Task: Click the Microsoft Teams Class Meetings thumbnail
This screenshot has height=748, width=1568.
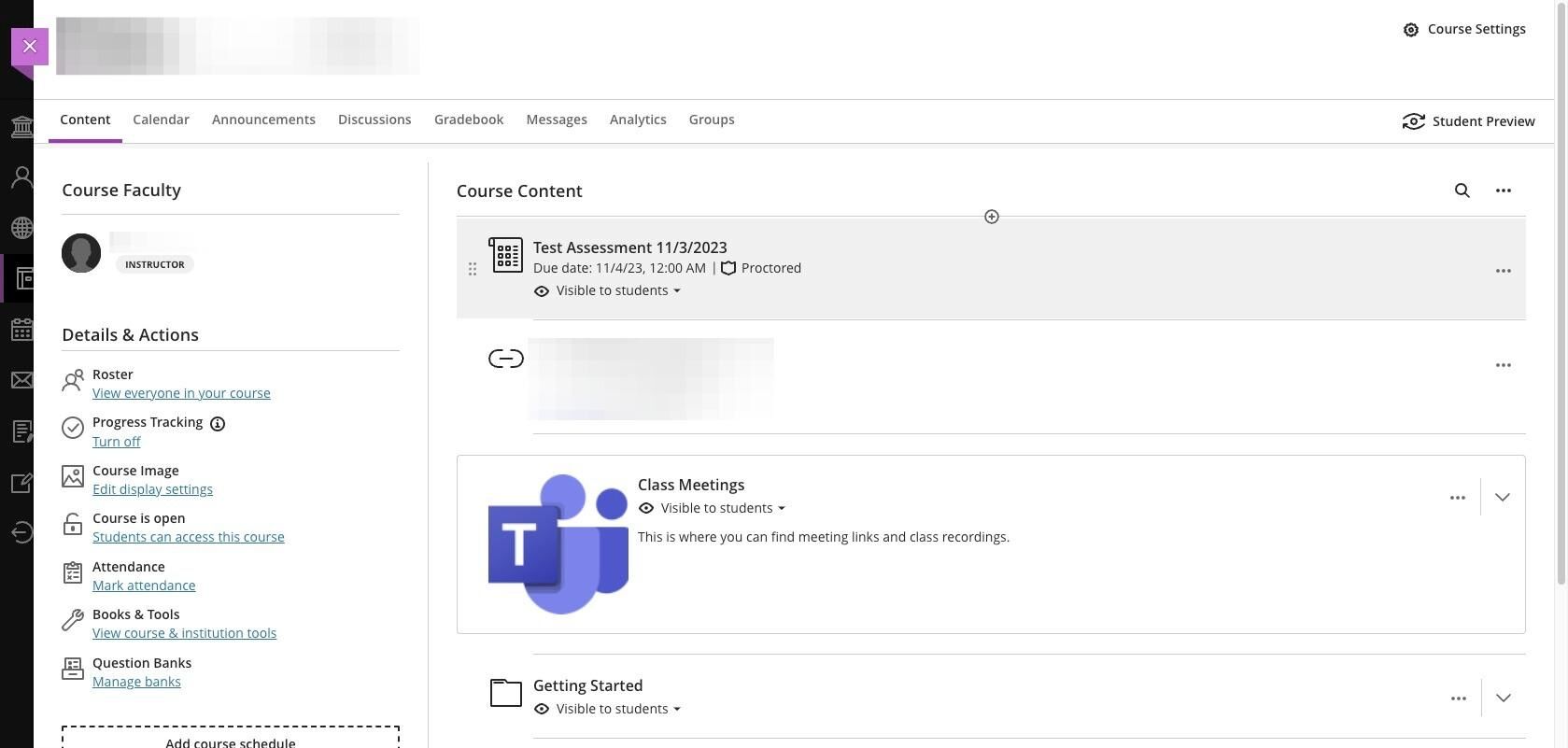Action: click(558, 544)
